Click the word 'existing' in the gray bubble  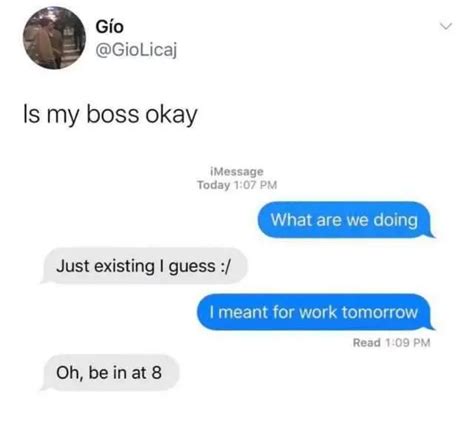pos(124,266)
